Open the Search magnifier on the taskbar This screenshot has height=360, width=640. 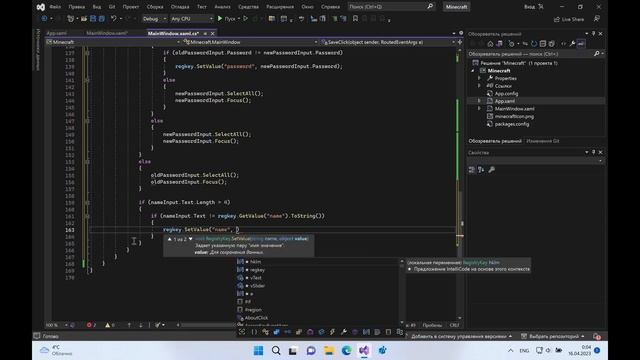276,351
